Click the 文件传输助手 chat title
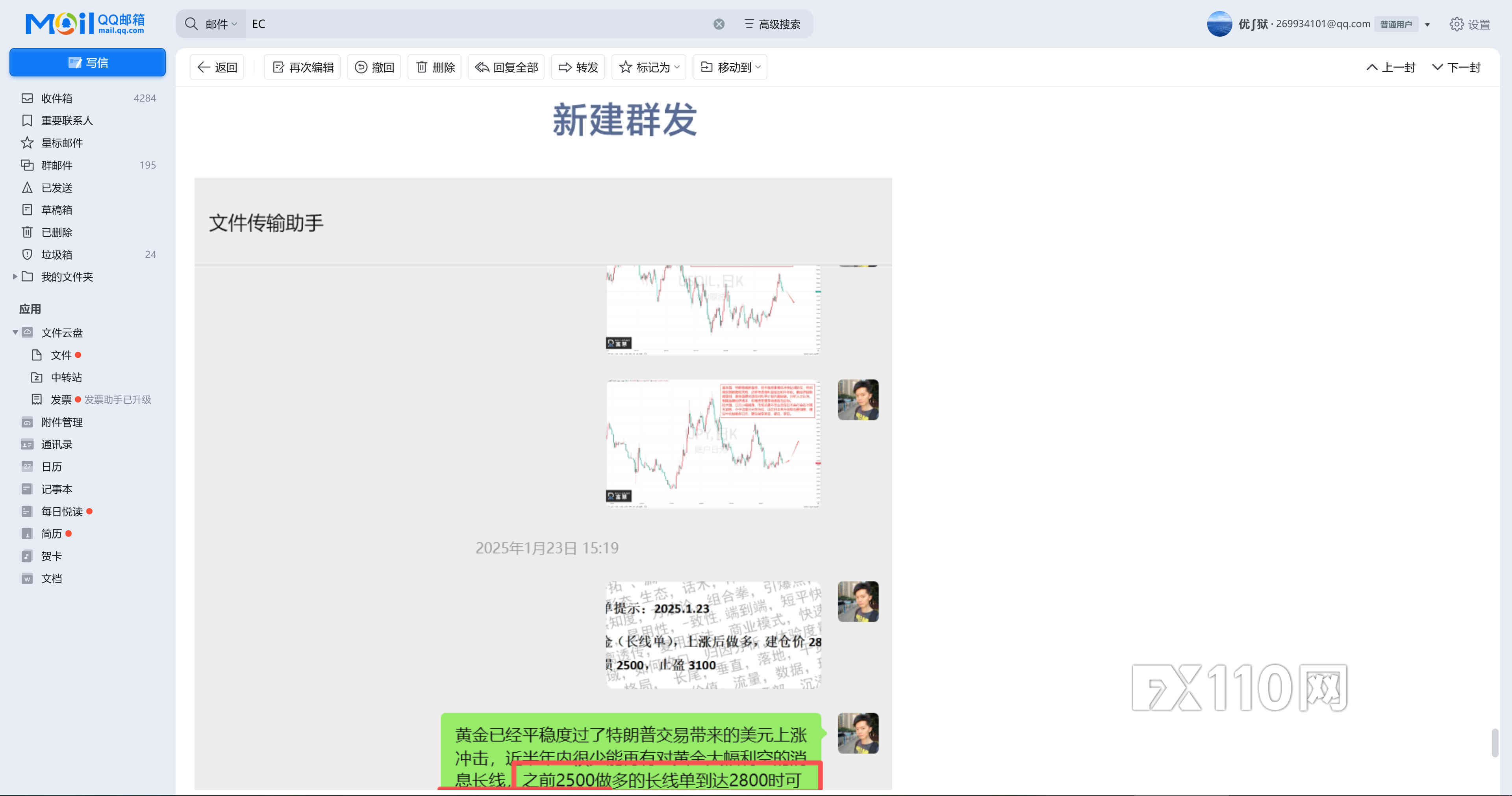This screenshot has height=796, width=1512. 266,223
